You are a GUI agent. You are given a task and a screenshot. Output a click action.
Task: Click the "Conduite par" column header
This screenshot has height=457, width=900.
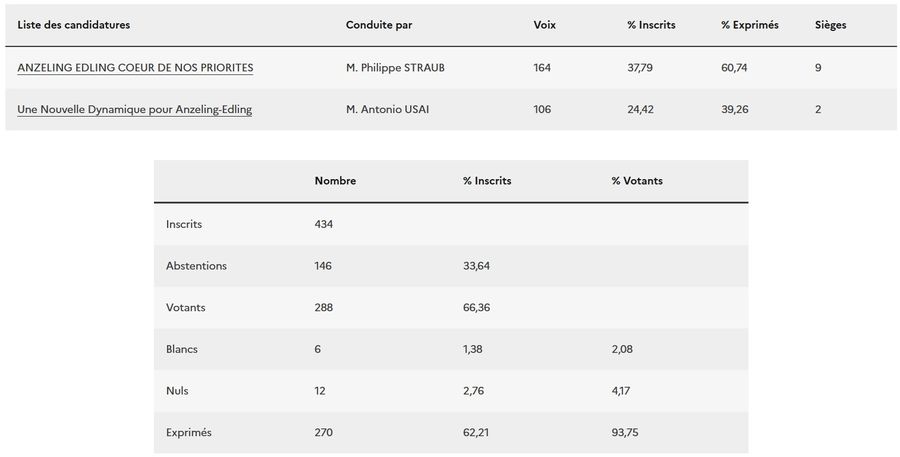pos(379,25)
